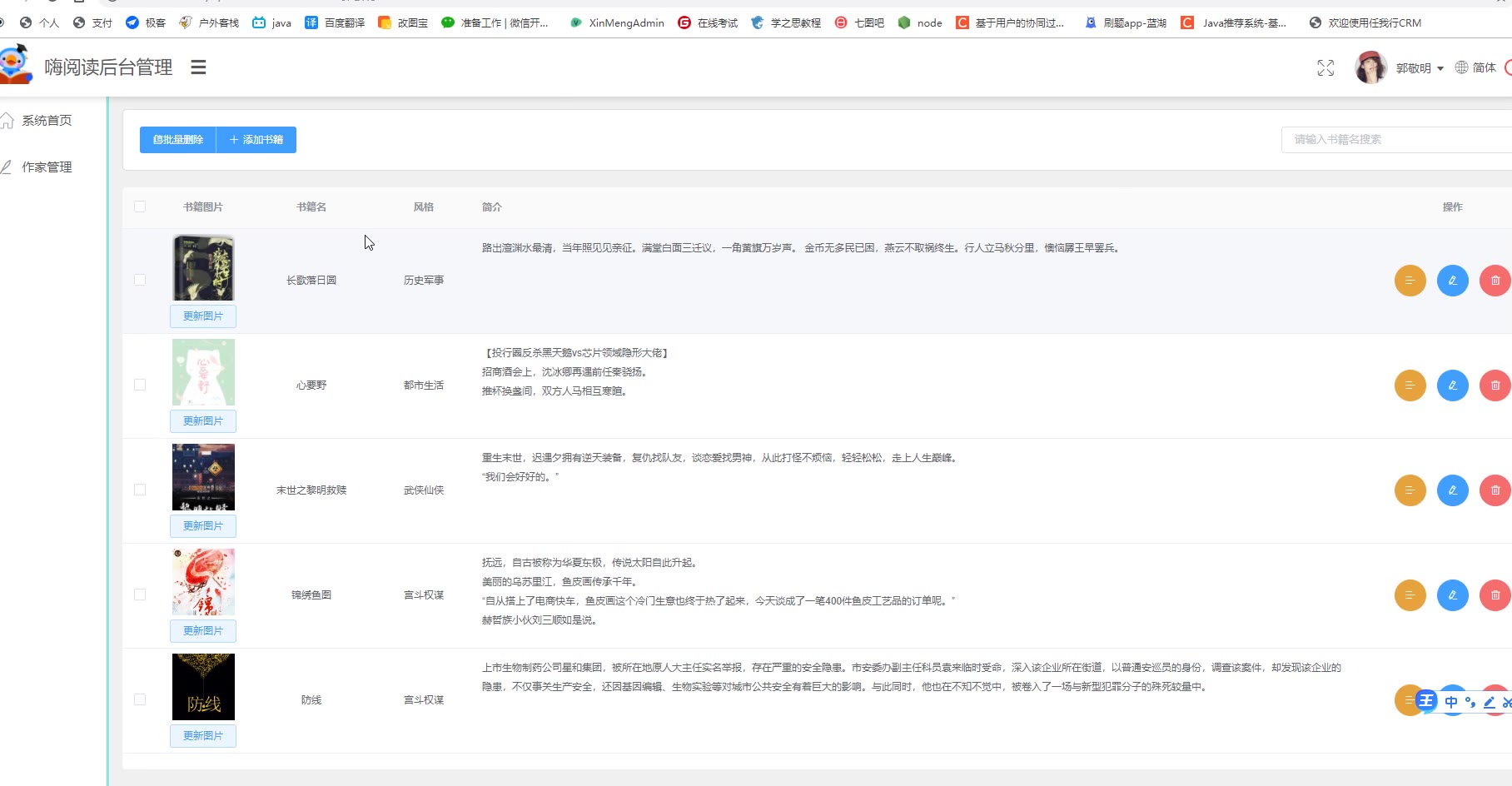Edit the book 心要野 (blue pencil)
This screenshot has width=1512, height=786.
pyautogui.click(x=1453, y=386)
